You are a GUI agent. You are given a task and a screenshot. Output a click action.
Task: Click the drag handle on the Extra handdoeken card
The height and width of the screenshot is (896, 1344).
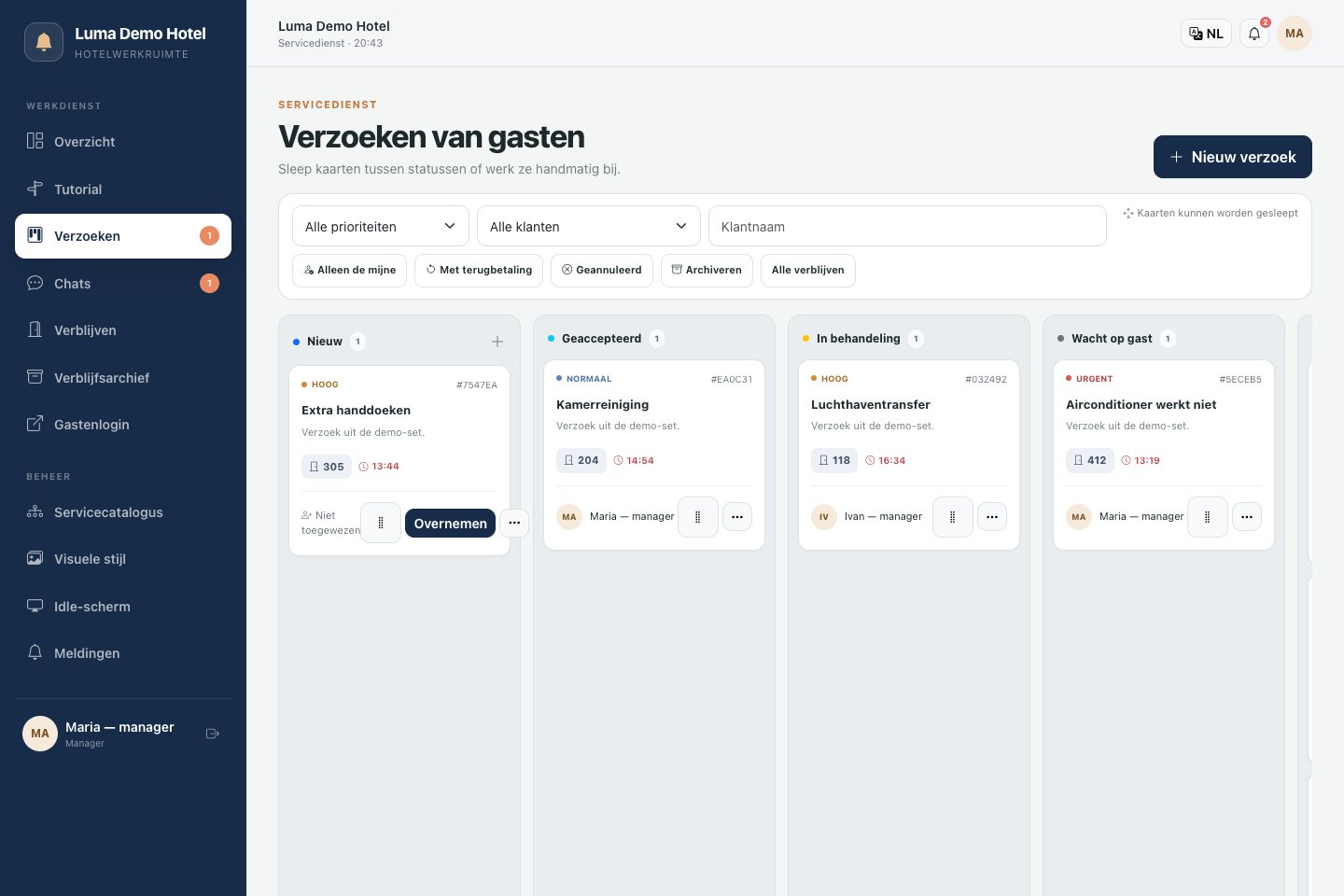[381, 523]
